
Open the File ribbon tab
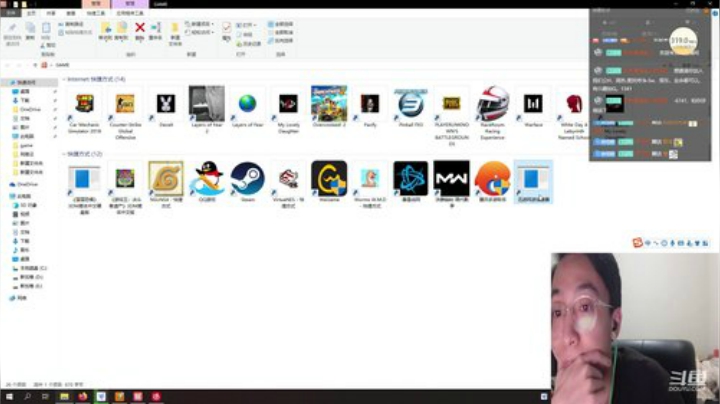[x=11, y=13]
